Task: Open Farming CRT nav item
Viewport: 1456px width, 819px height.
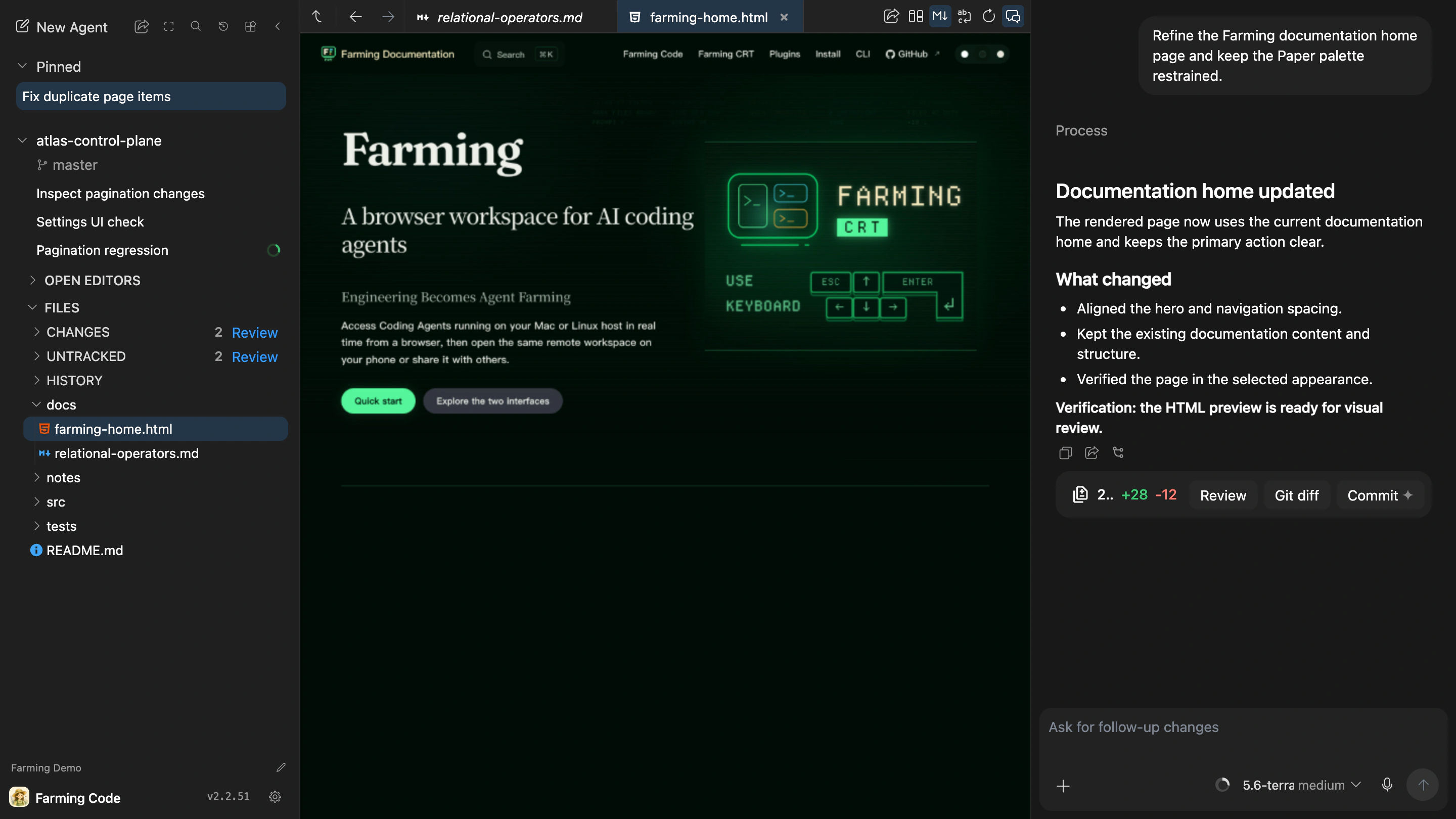Action: coord(726,54)
